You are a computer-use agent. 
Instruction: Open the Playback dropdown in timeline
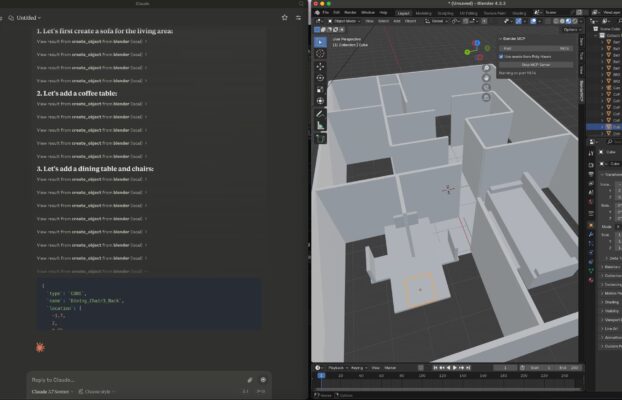pos(338,368)
